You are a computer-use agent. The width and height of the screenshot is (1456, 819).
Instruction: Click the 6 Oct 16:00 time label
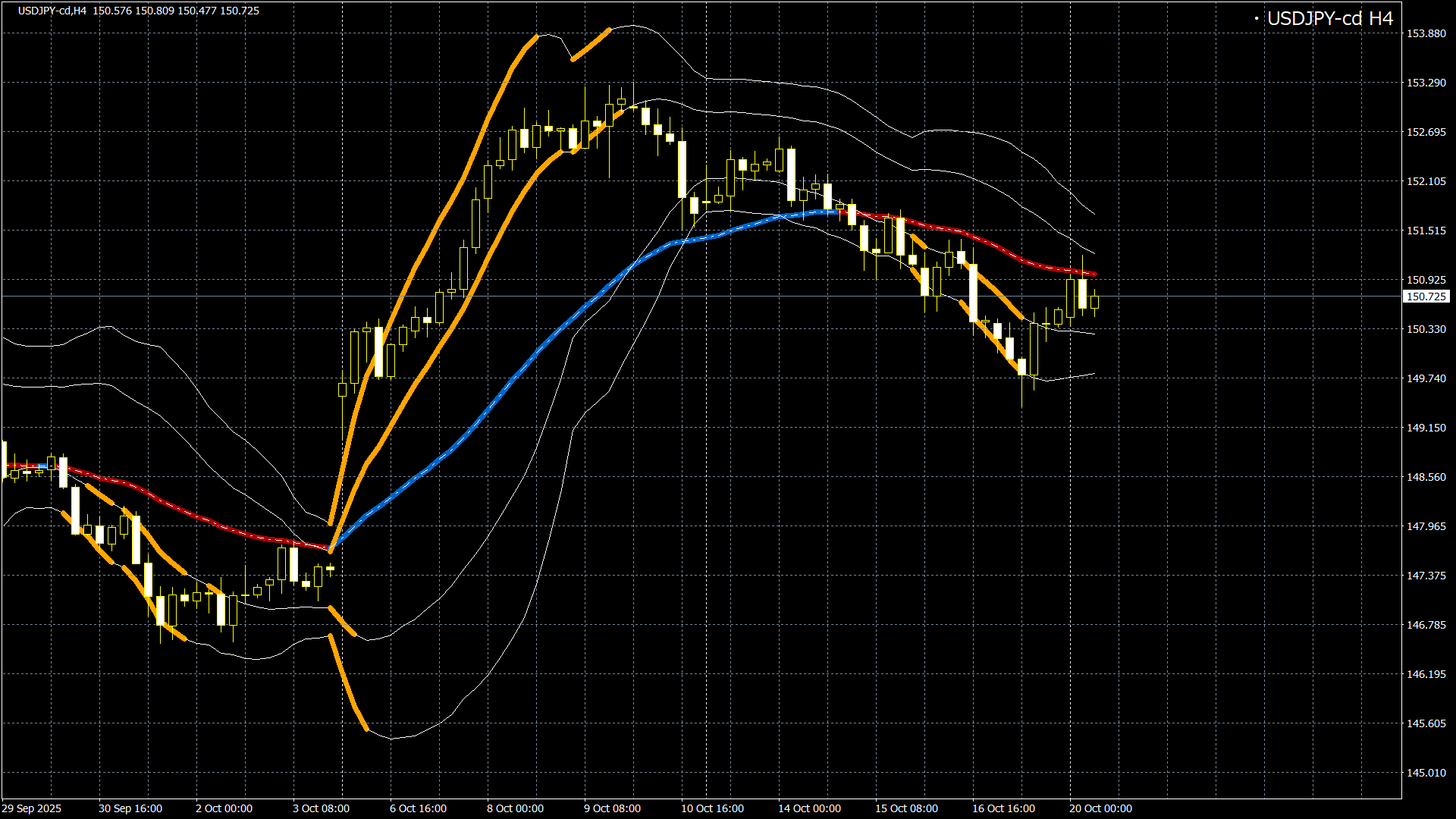(418, 808)
